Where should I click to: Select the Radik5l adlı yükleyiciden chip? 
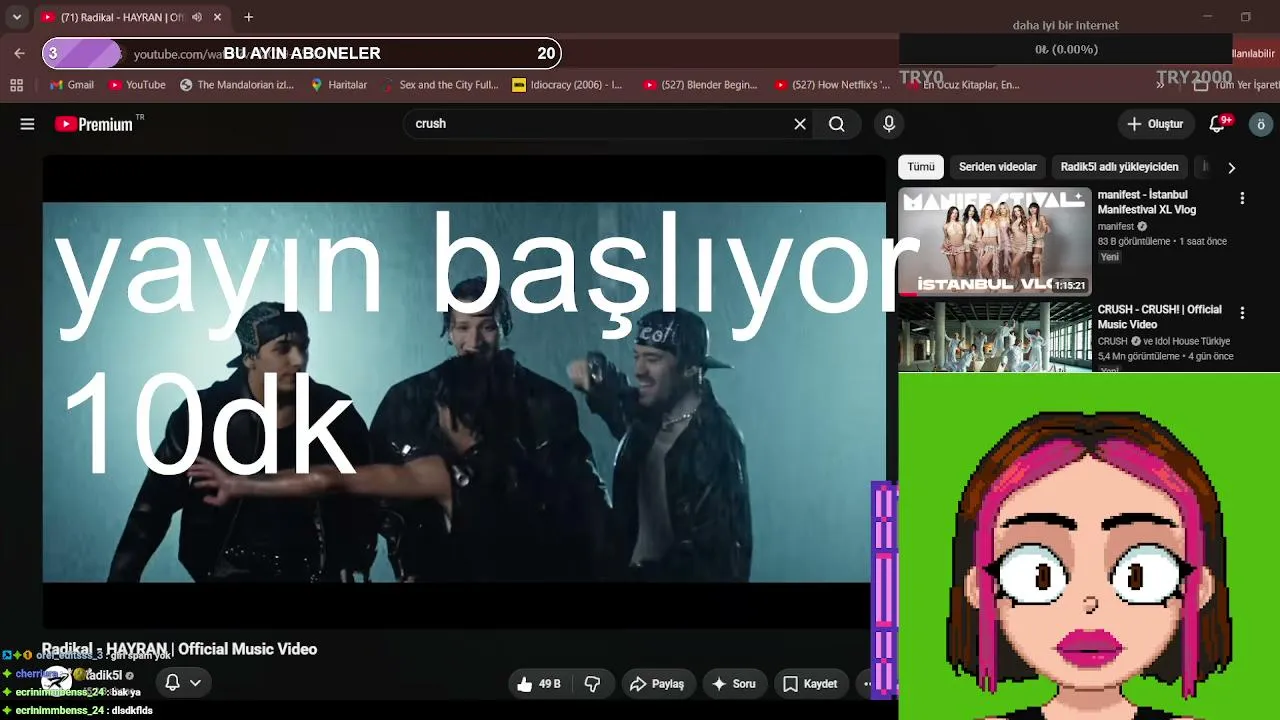pyautogui.click(x=1119, y=167)
